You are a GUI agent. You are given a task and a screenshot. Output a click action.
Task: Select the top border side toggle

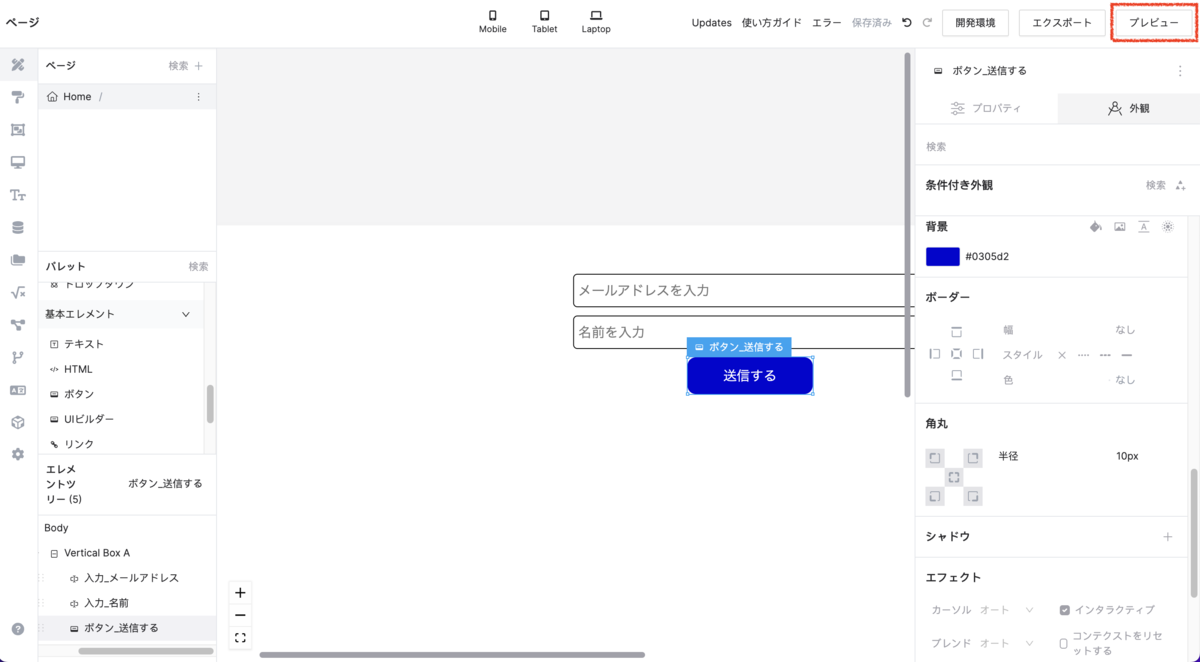click(957, 332)
